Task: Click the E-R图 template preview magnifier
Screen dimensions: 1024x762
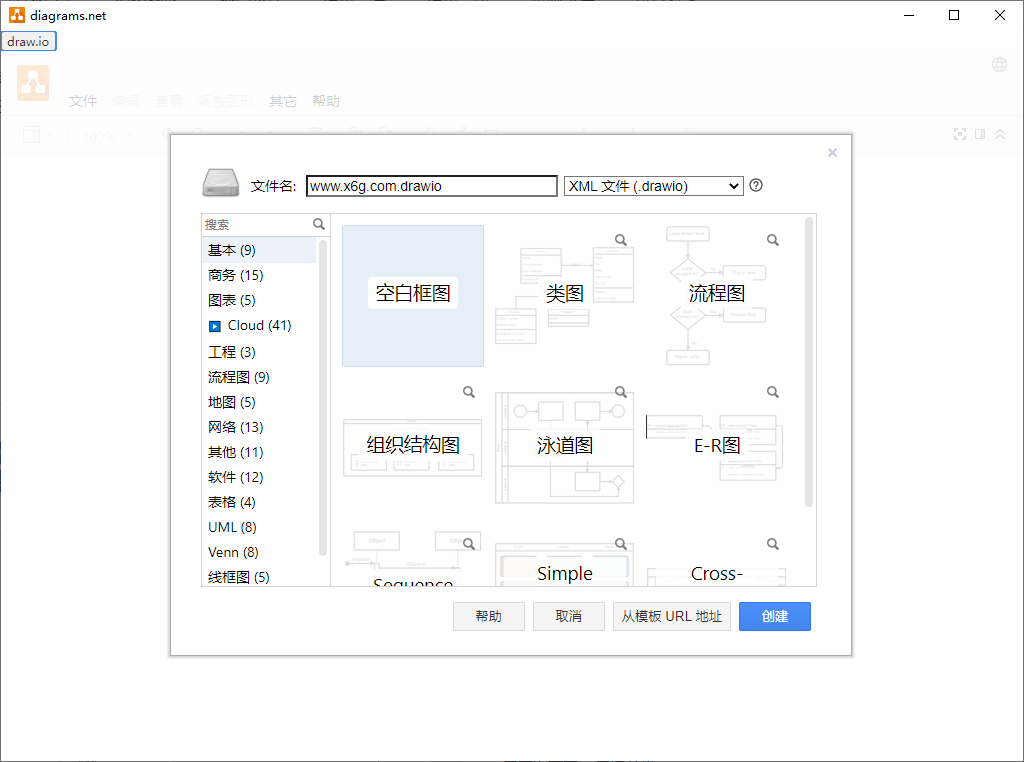Action: 772,392
